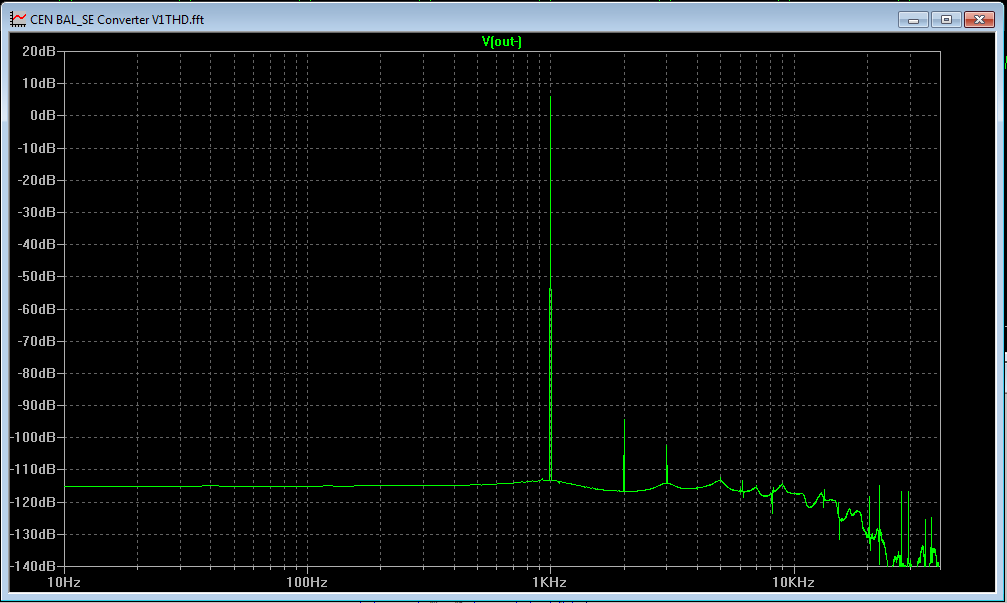Click the -60dB axis label
1007x603 pixels.
(37, 309)
